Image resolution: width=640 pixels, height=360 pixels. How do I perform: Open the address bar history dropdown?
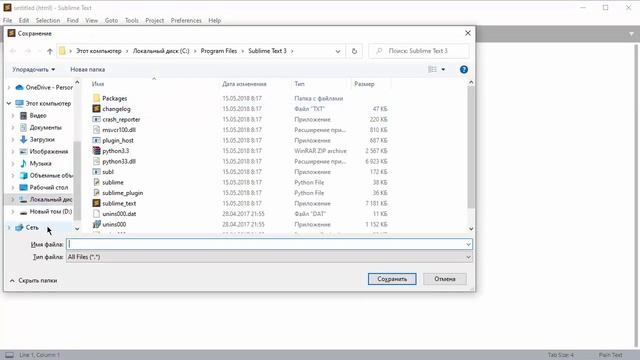tap(338, 51)
